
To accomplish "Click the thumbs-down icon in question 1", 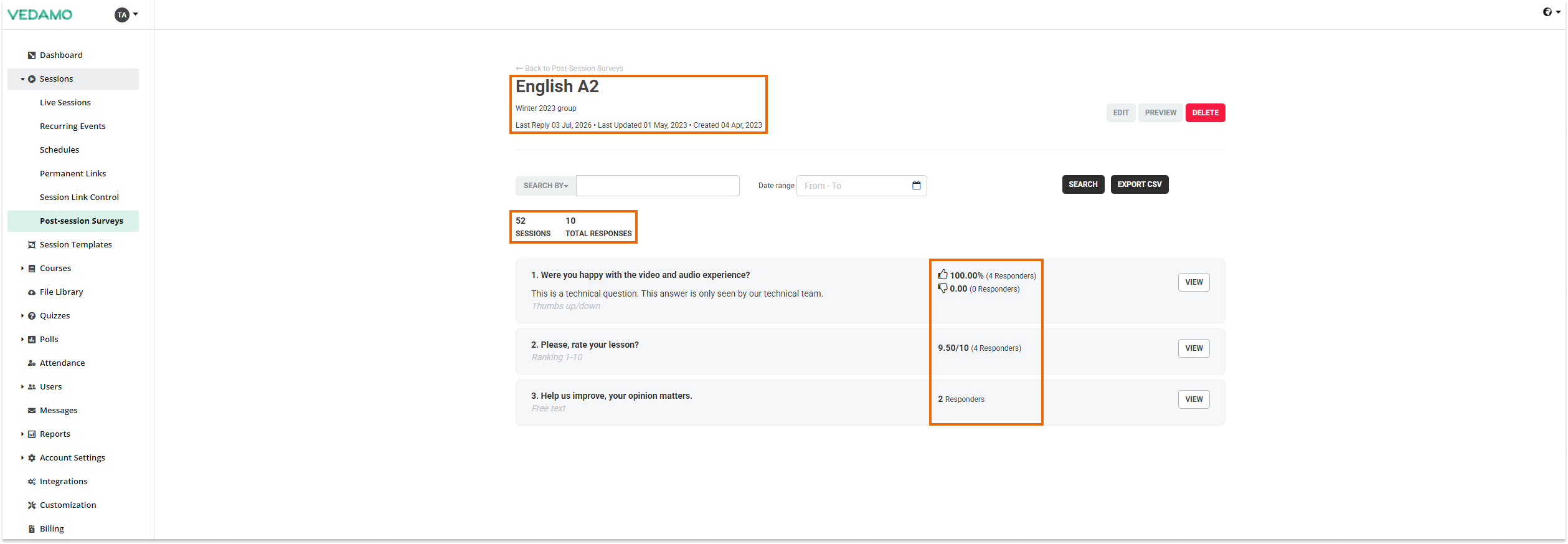I will pos(943,288).
